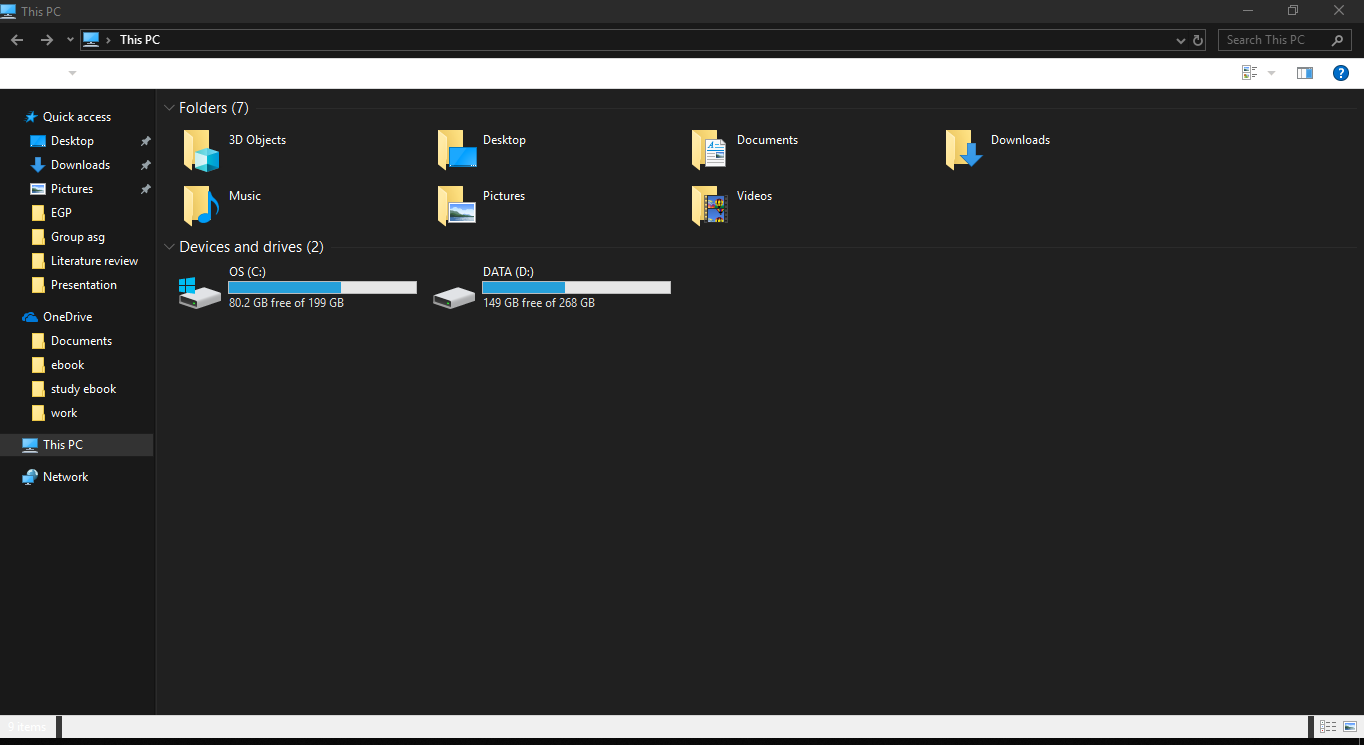1364x745 pixels.
Task: Open Help with the question mark icon
Action: (1341, 73)
